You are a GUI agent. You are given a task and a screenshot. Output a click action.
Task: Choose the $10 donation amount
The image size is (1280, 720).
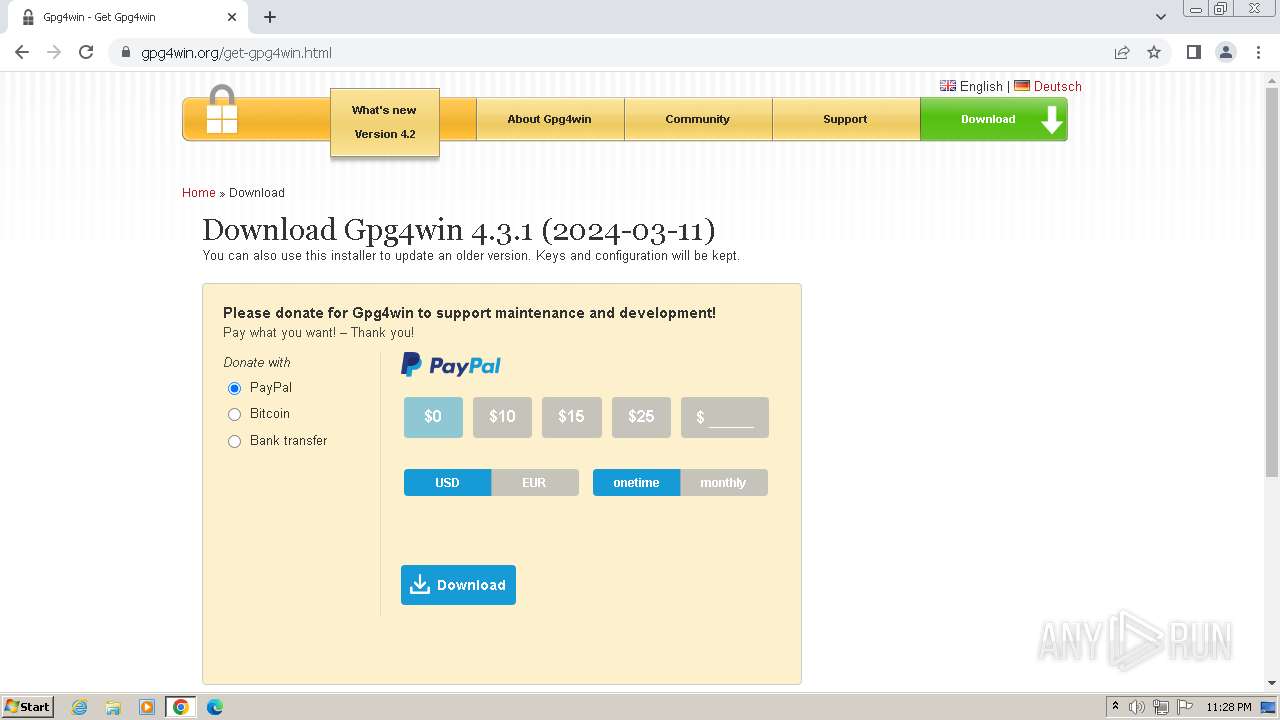(502, 417)
